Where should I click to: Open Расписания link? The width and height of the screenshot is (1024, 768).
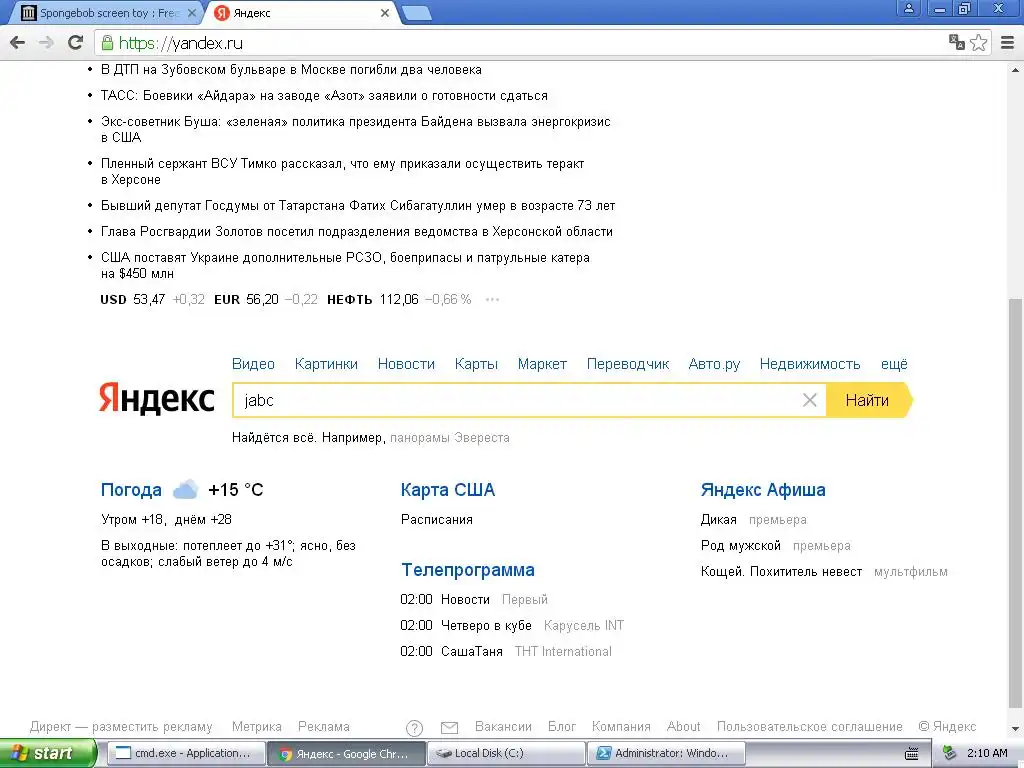[436, 520]
